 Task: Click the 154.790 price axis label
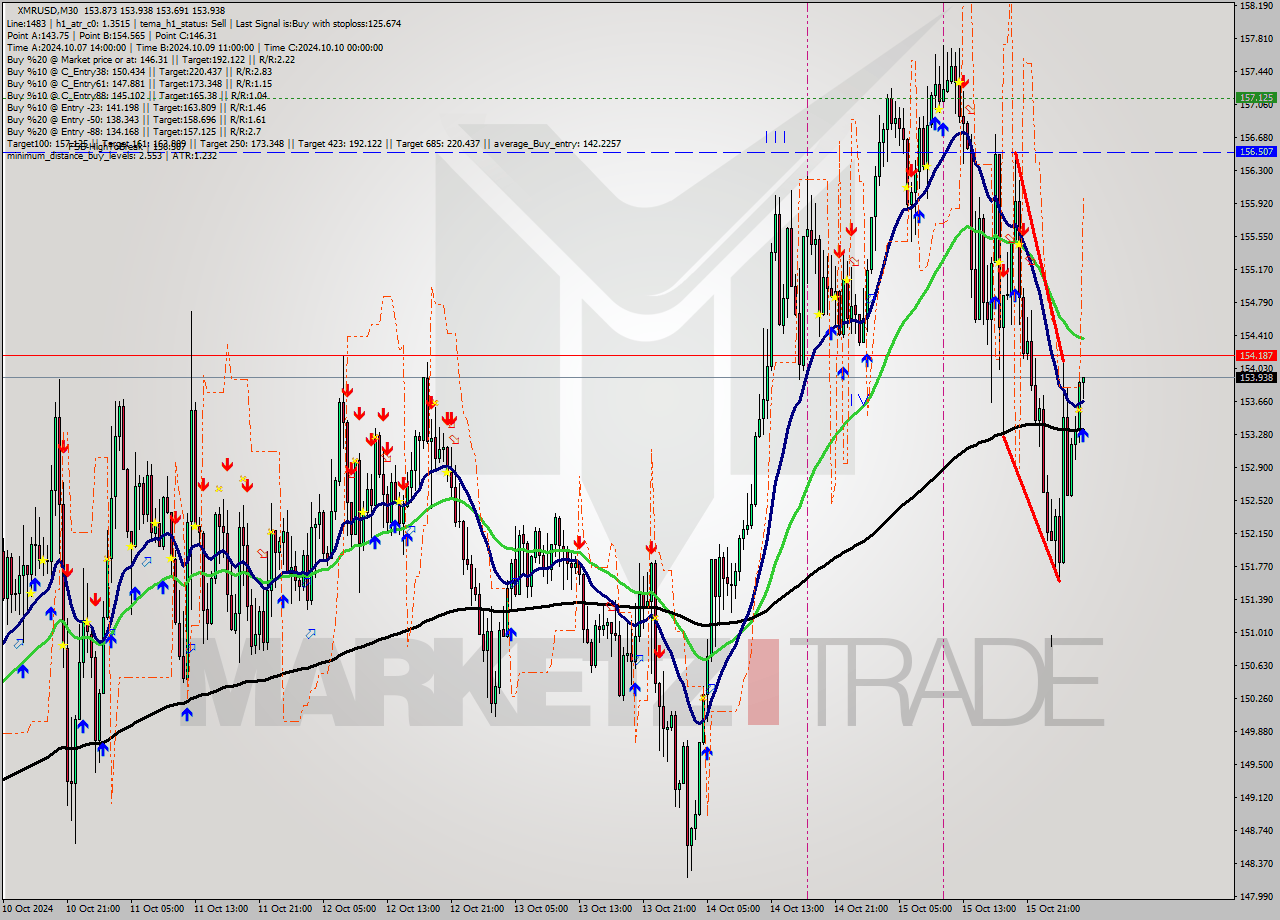click(1256, 303)
